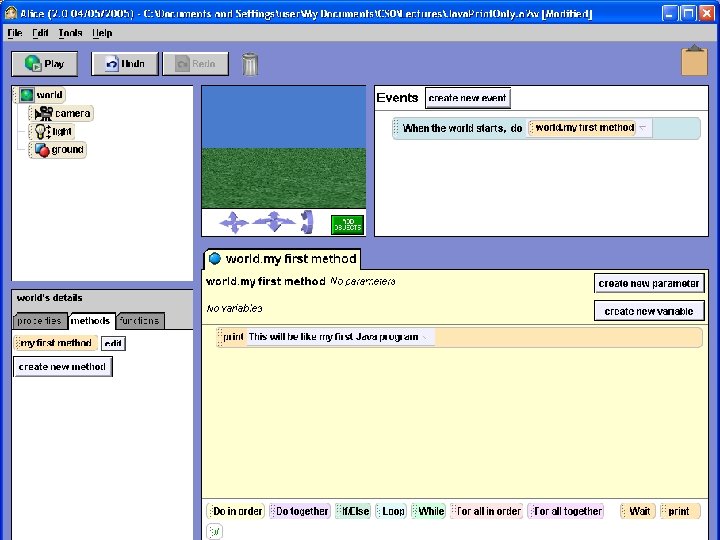The image size is (720, 540).
Task: Open print statement text dropdown arrow
Action: (x=426, y=337)
